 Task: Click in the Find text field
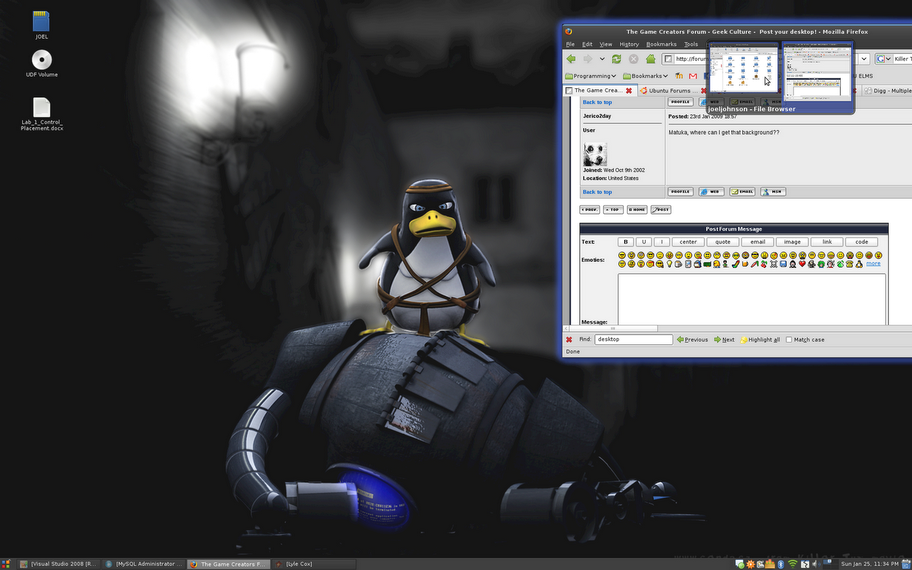(x=633, y=339)
